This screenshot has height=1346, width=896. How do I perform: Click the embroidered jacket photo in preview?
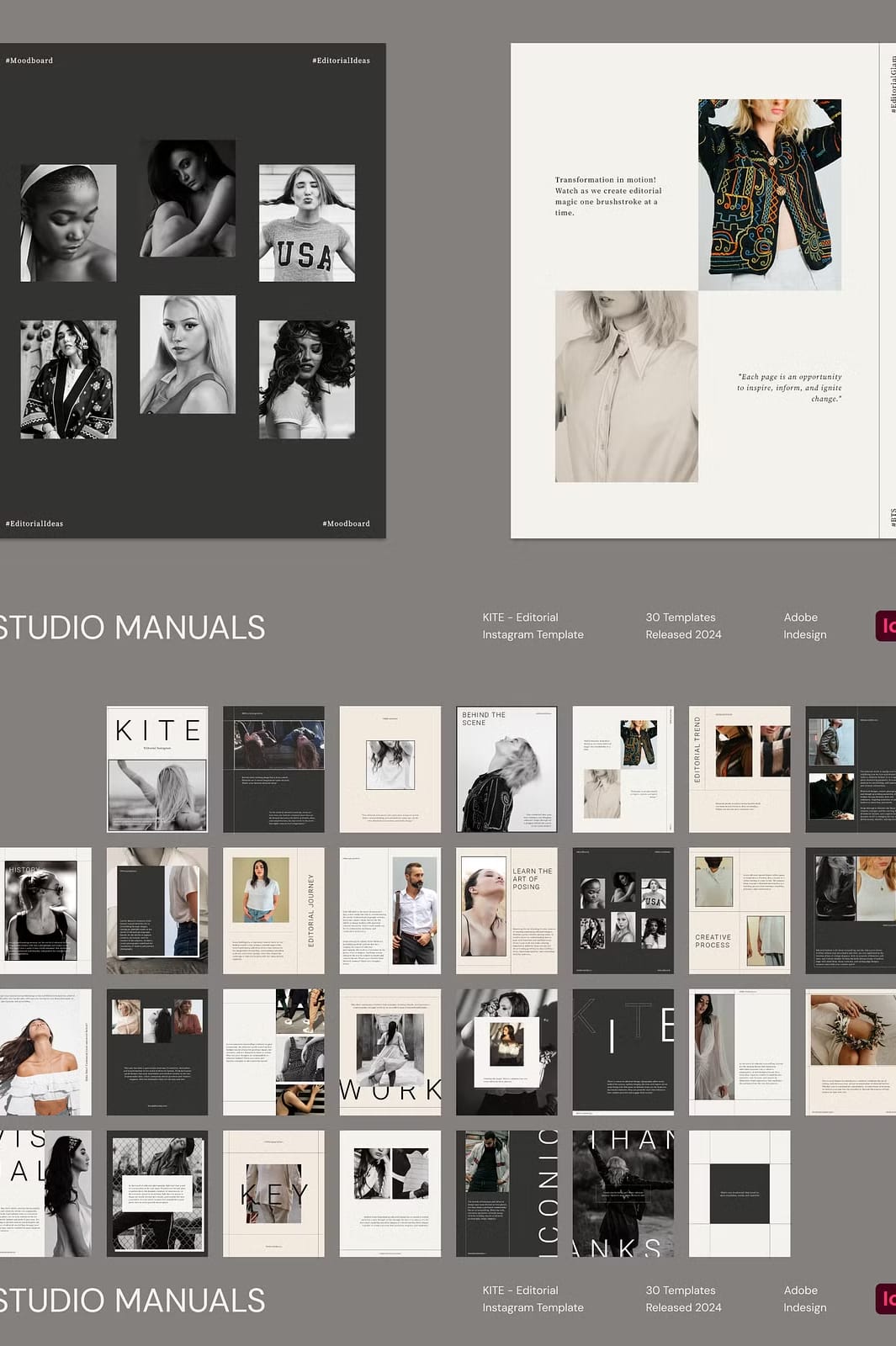pos(770,195)
